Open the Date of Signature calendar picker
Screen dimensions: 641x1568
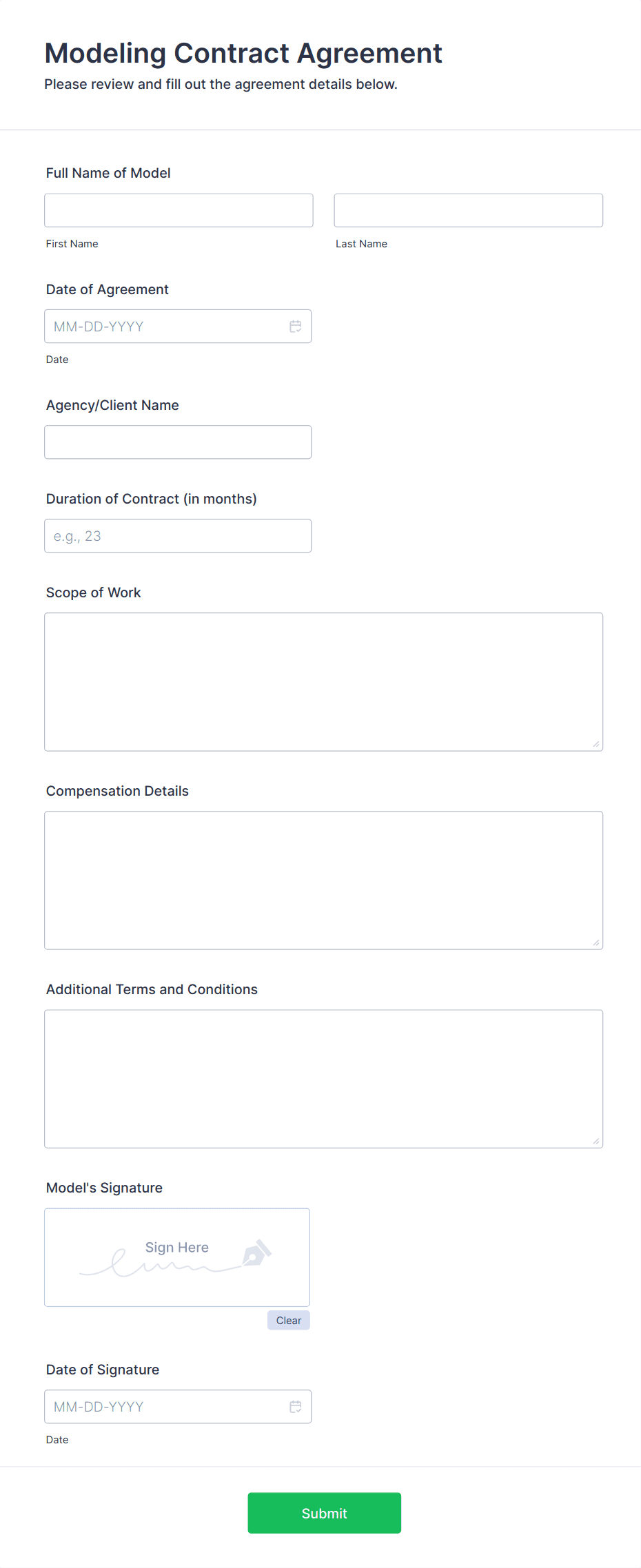296,1406
